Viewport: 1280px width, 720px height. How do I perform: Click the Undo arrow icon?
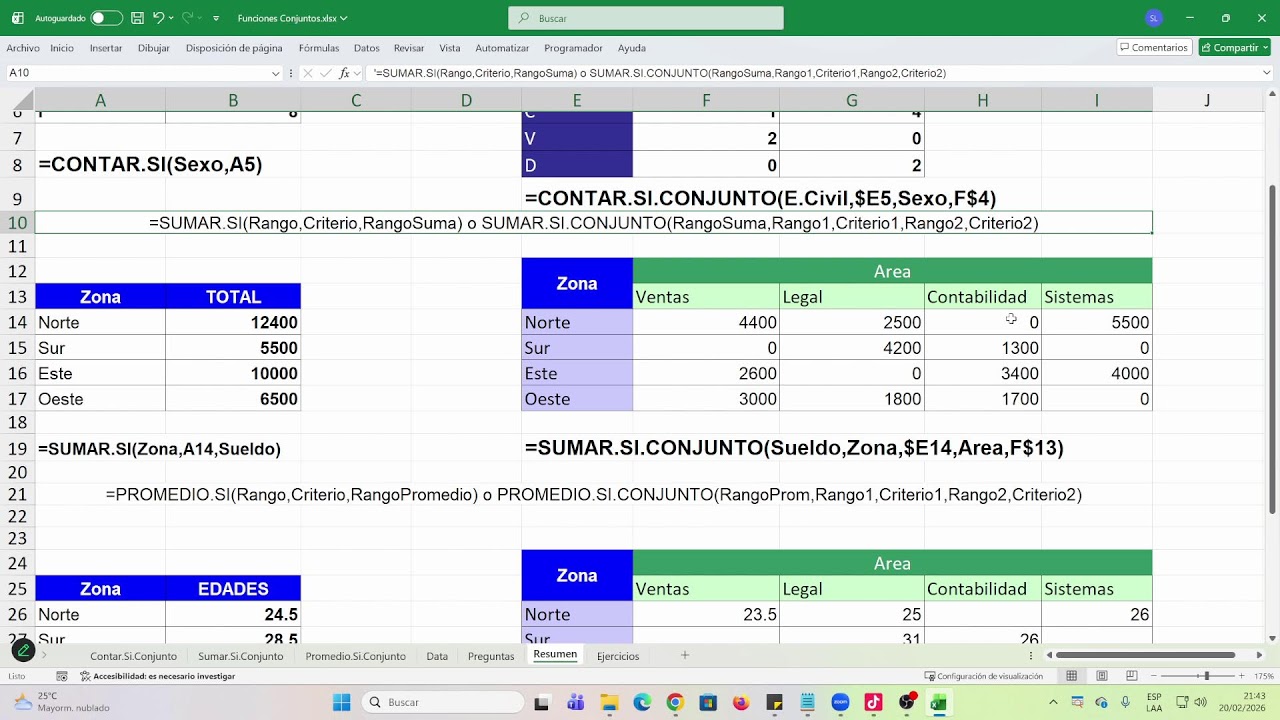158,18
